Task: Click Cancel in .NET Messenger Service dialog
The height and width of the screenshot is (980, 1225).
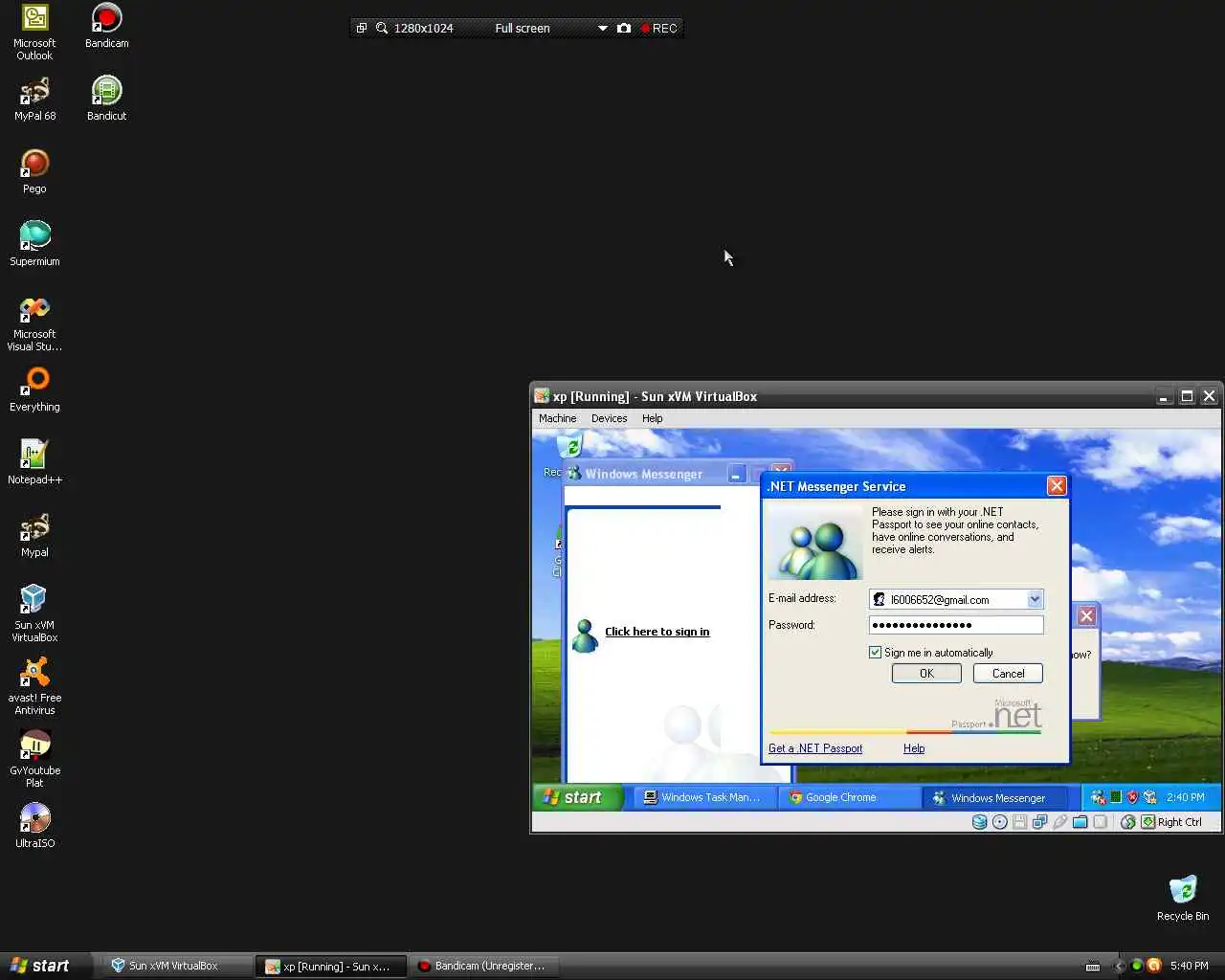Action: coord(1008,674)
